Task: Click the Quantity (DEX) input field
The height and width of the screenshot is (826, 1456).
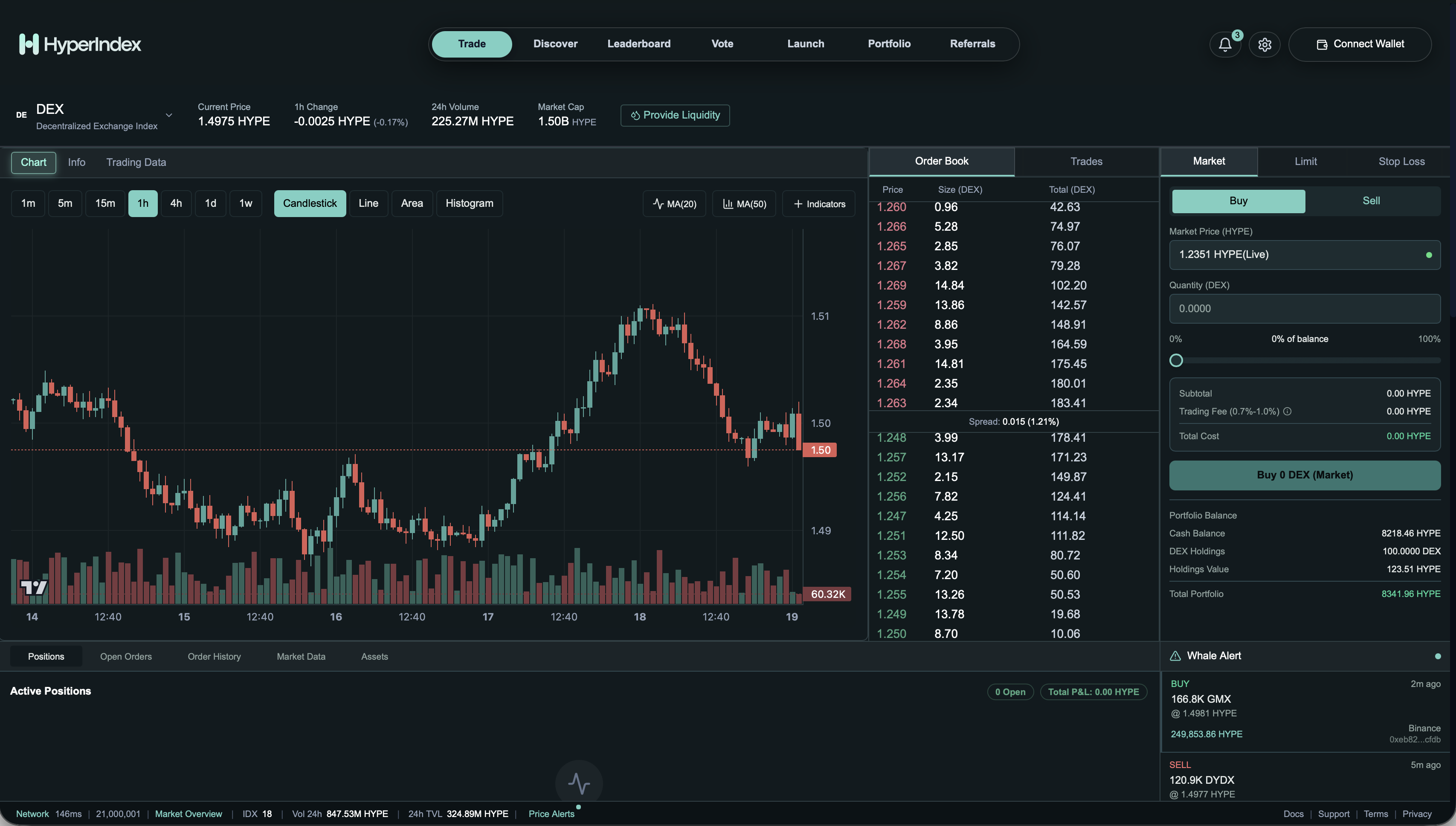Action: (1304, 309)
